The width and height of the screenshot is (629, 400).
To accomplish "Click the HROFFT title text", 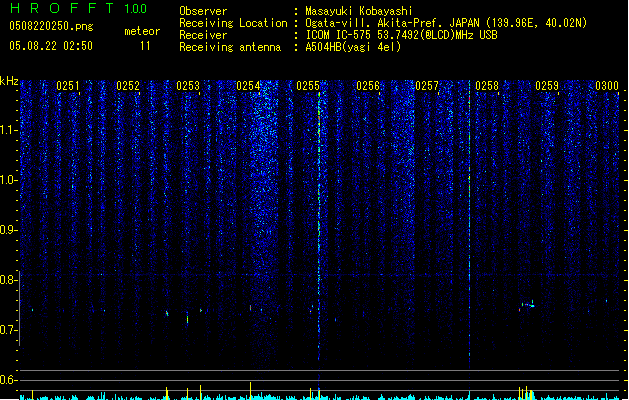I will 62,8.
